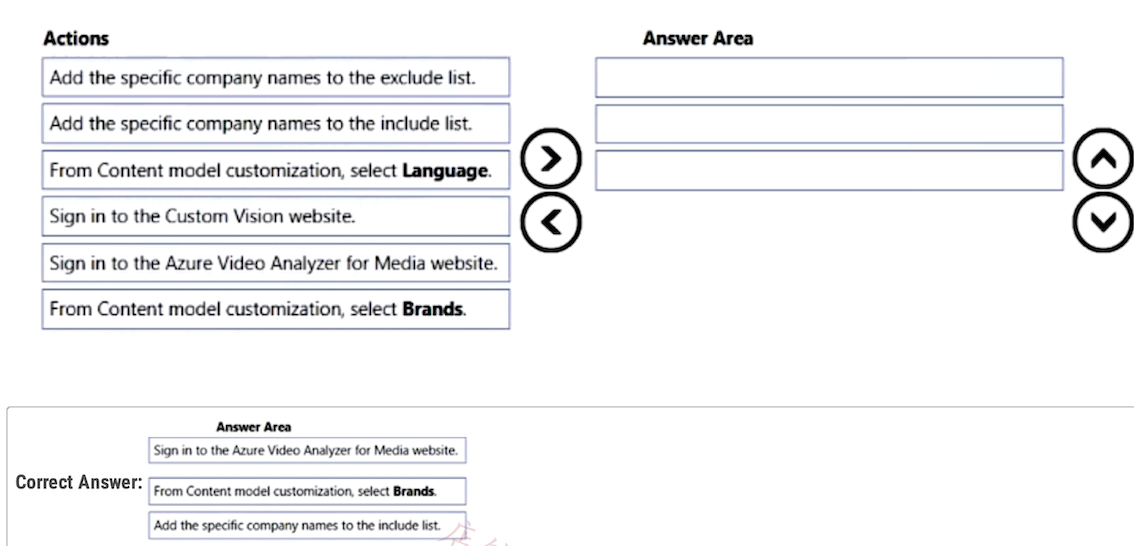Click the move up arrow icon

(1103, 159)
